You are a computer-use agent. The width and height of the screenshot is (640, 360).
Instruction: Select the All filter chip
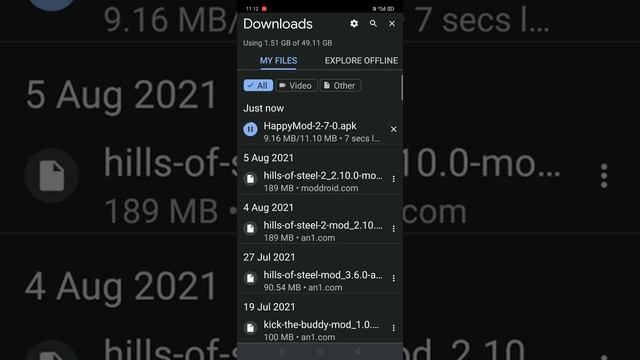(258, 85)
